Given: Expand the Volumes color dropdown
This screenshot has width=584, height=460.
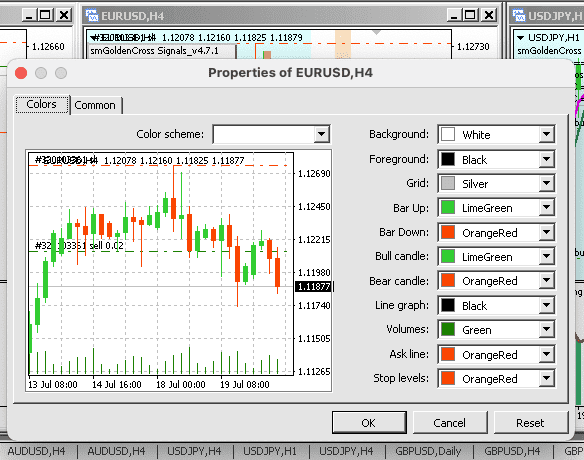Looking at the screenshot, I should click(x=546, y=330).
